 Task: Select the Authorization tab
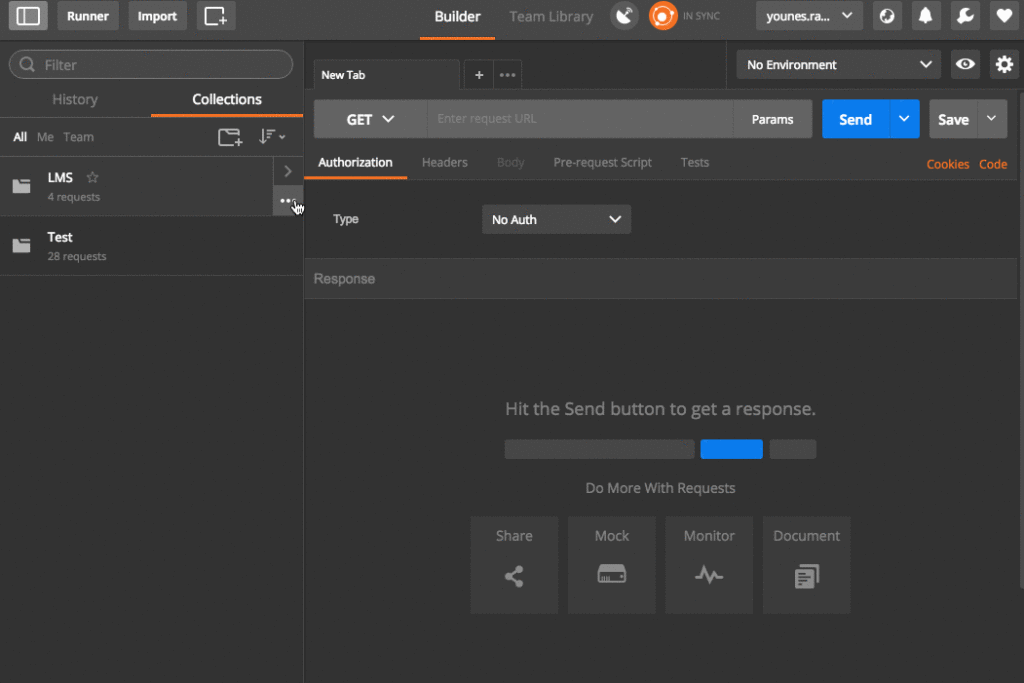tap(355, 163)
